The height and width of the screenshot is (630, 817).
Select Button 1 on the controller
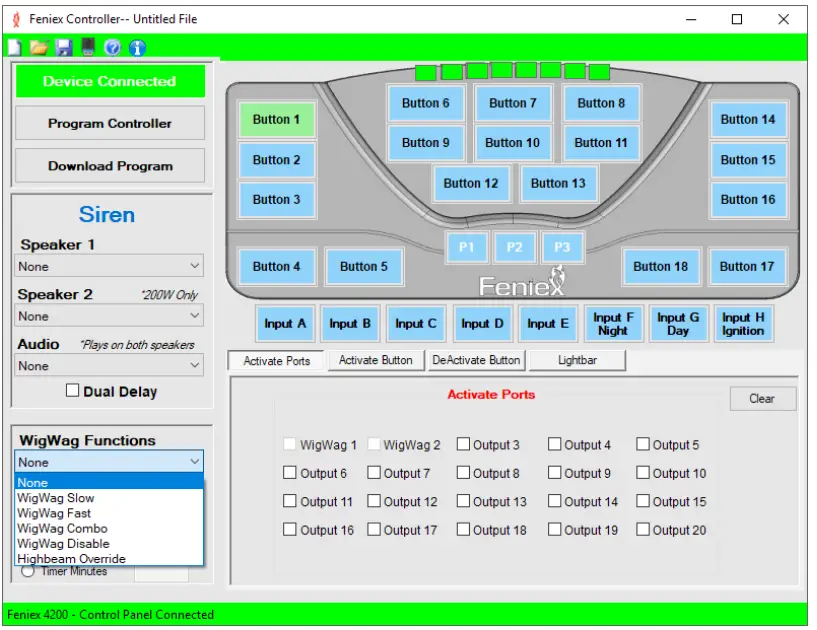point(277,120)
